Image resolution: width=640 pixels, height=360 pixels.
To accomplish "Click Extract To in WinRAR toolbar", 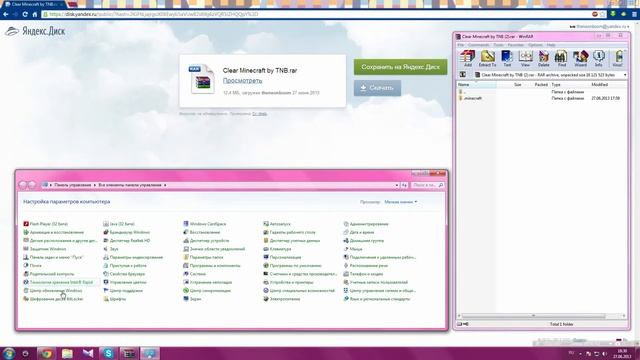I will [x=487, y=58].
